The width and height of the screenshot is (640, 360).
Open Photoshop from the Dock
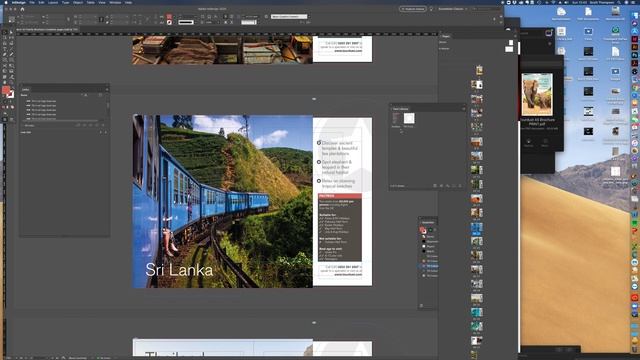[635, 55]
